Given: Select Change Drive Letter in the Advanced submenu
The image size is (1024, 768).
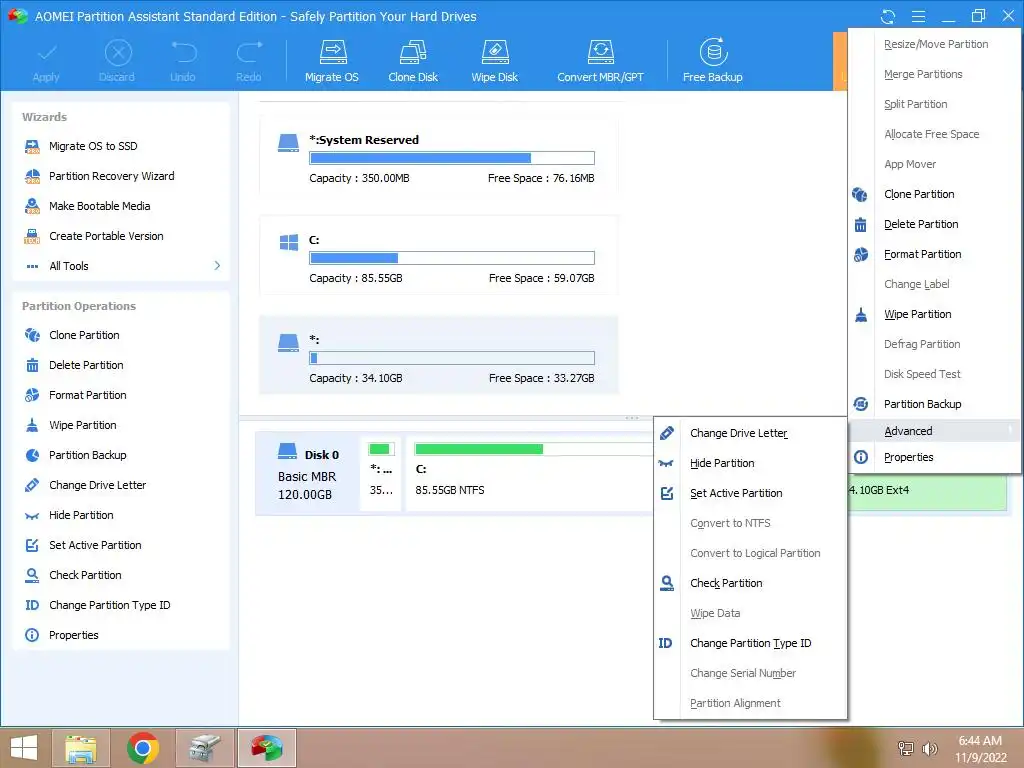Looking at the screenshot, I should click(739, 434).
